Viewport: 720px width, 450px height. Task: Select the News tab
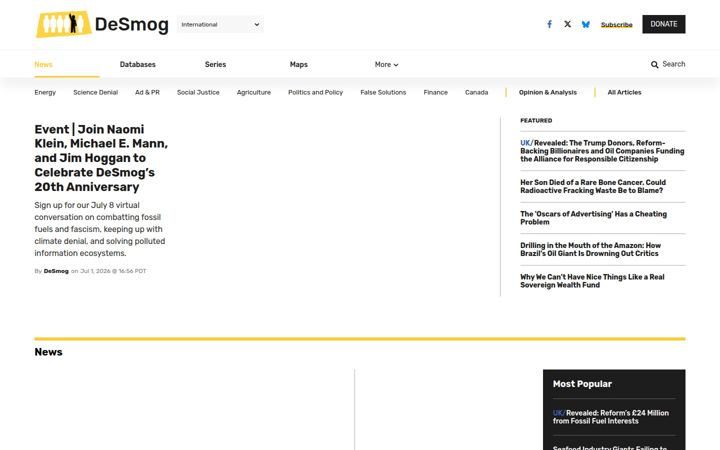[x=43, y=65]
